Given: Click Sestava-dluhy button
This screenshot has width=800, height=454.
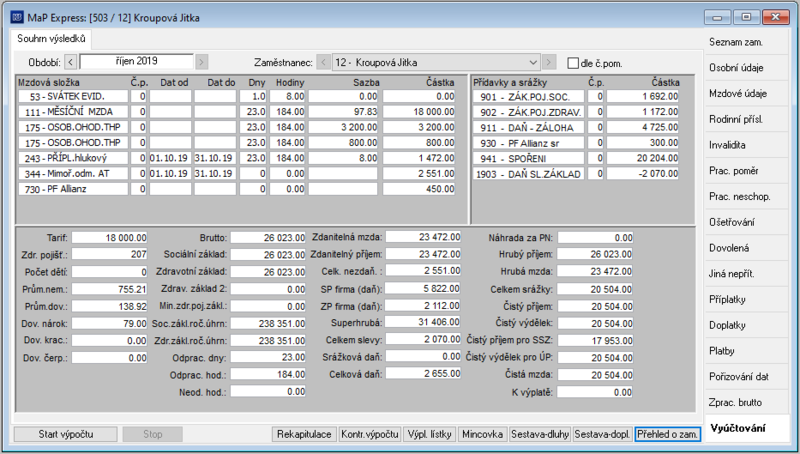Looking at the screenshot, I should click(540, 434).
